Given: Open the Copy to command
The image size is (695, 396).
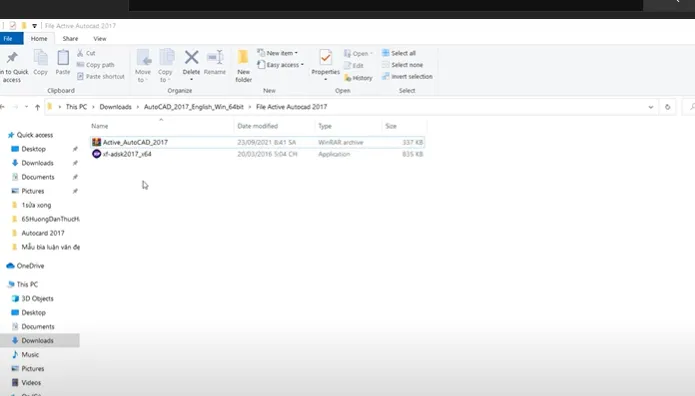Looking at the screenshot, I should [165, 66].
